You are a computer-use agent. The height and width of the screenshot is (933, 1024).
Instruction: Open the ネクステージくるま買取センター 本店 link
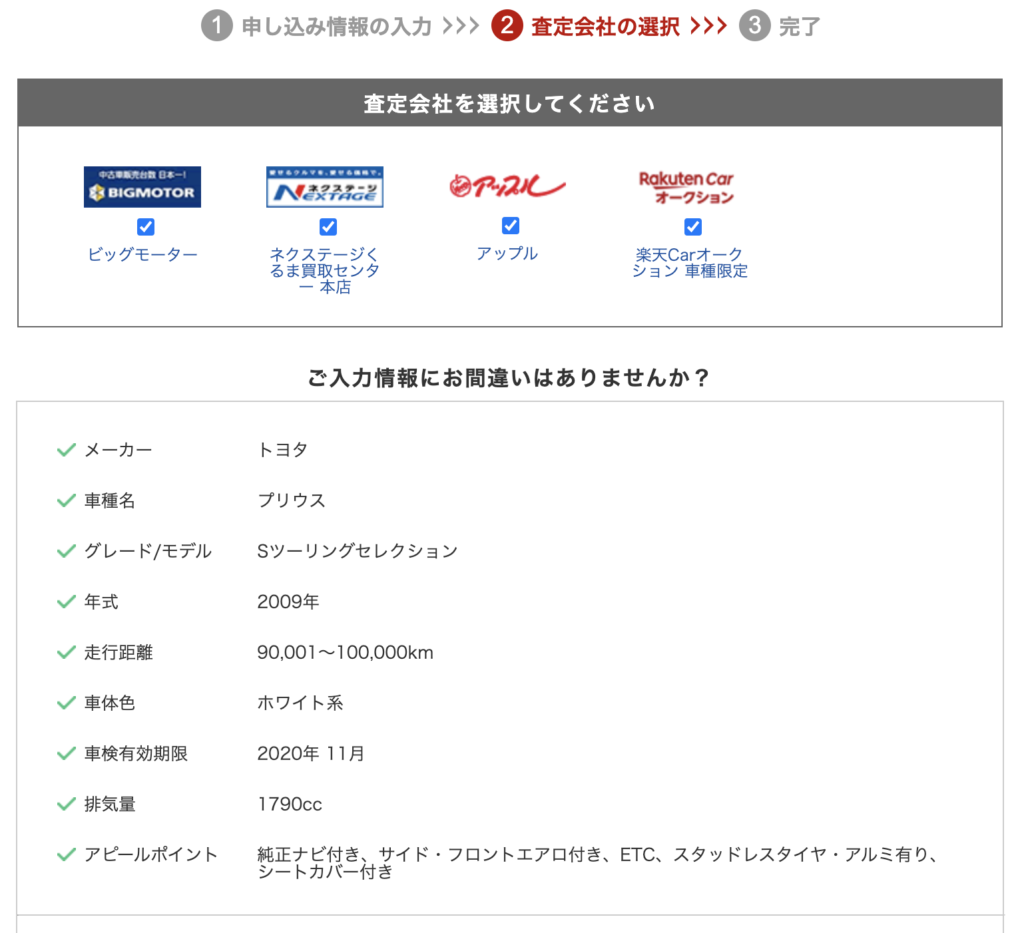pyautogui.click(x=325, y=270)
